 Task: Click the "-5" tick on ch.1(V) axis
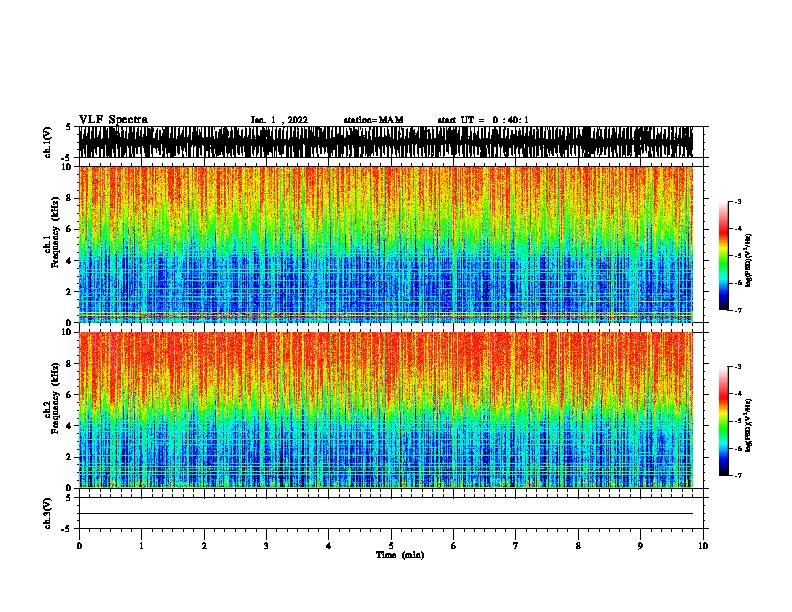67,158
